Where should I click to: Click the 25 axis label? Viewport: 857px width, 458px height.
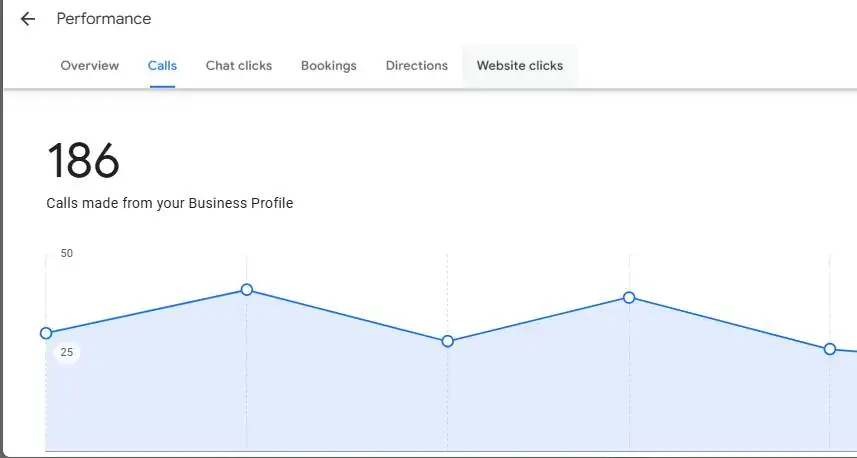pos(67,352)
